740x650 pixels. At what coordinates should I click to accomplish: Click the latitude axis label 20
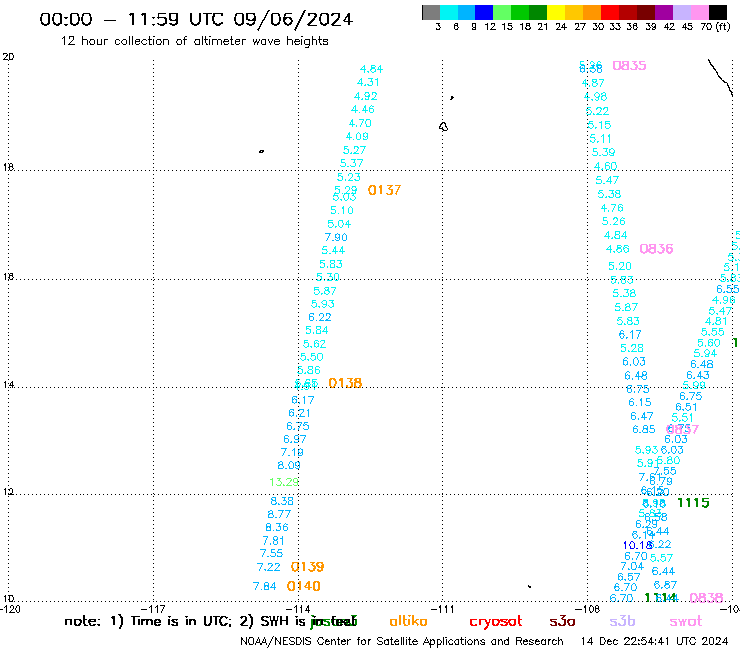(x=8, y=57)
